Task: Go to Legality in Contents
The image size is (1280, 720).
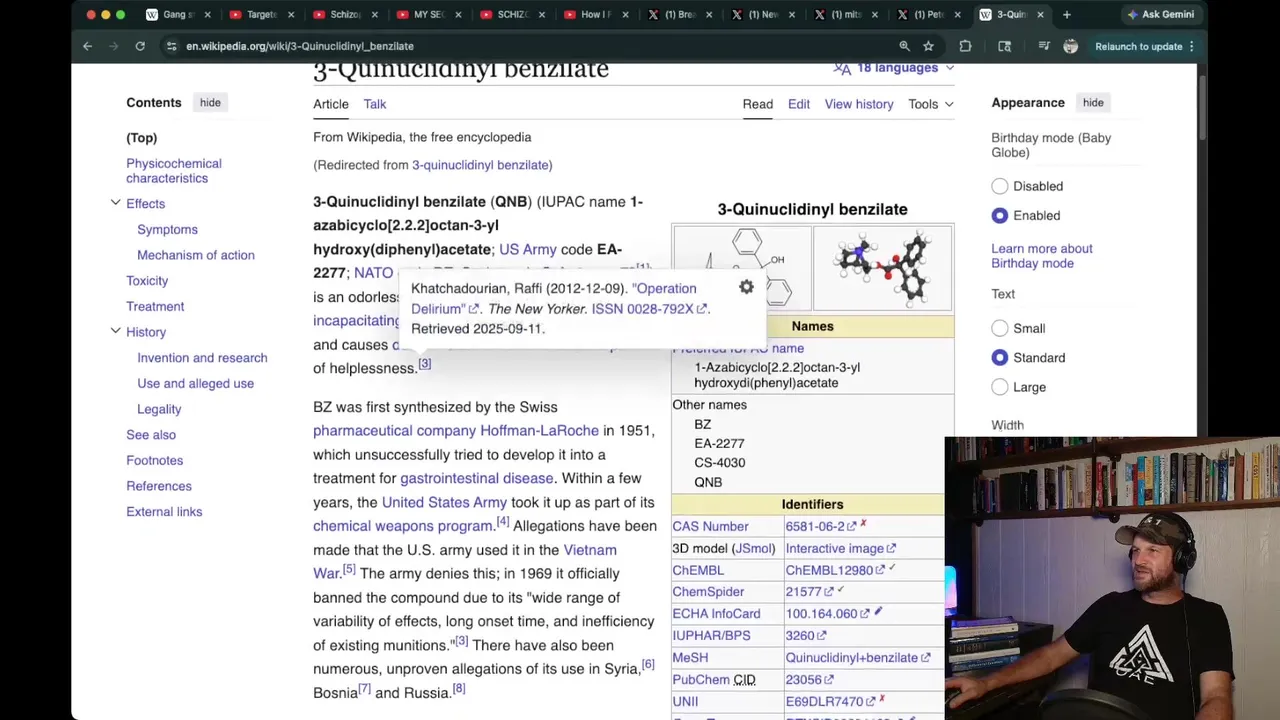Action: (x=159, y=409)
